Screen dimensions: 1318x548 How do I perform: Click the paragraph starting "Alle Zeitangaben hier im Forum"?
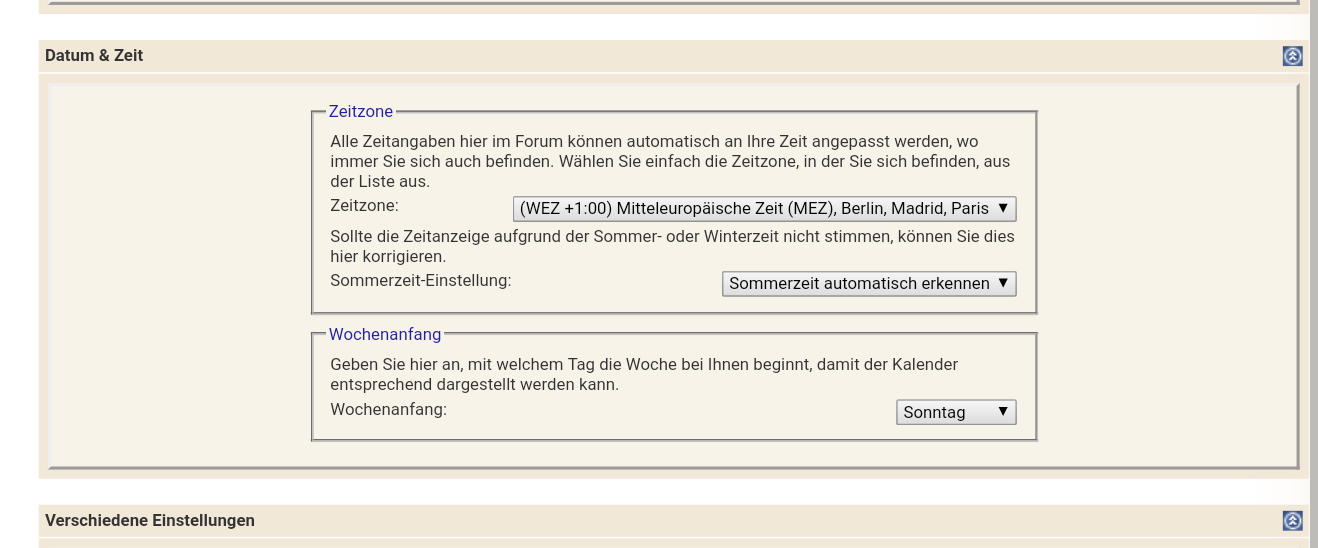click(670, 161)
